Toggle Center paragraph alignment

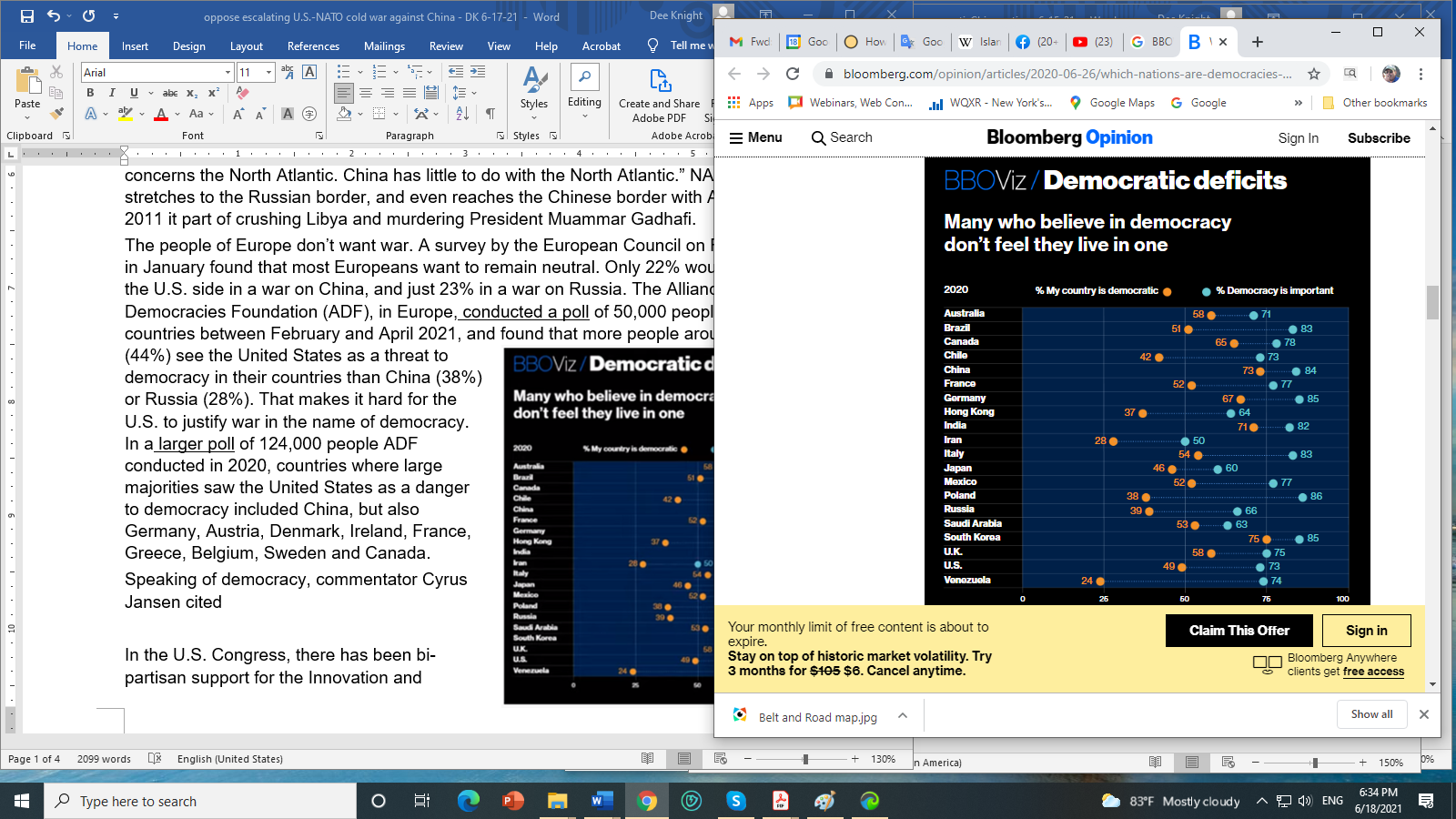click(366, 93)
